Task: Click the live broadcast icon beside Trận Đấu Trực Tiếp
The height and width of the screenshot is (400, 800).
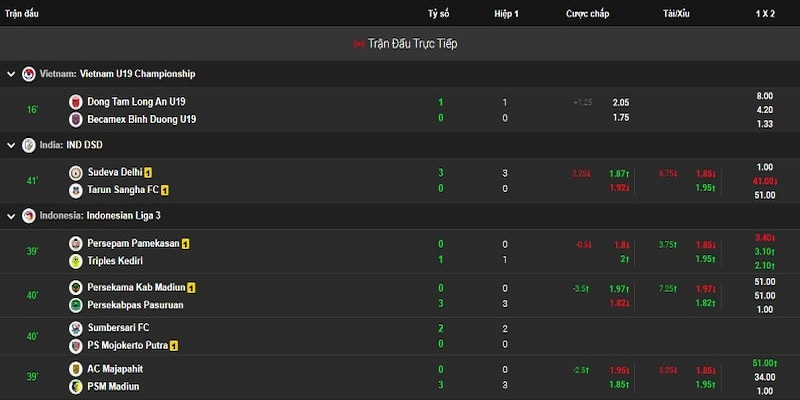Action: click(359, 44)
